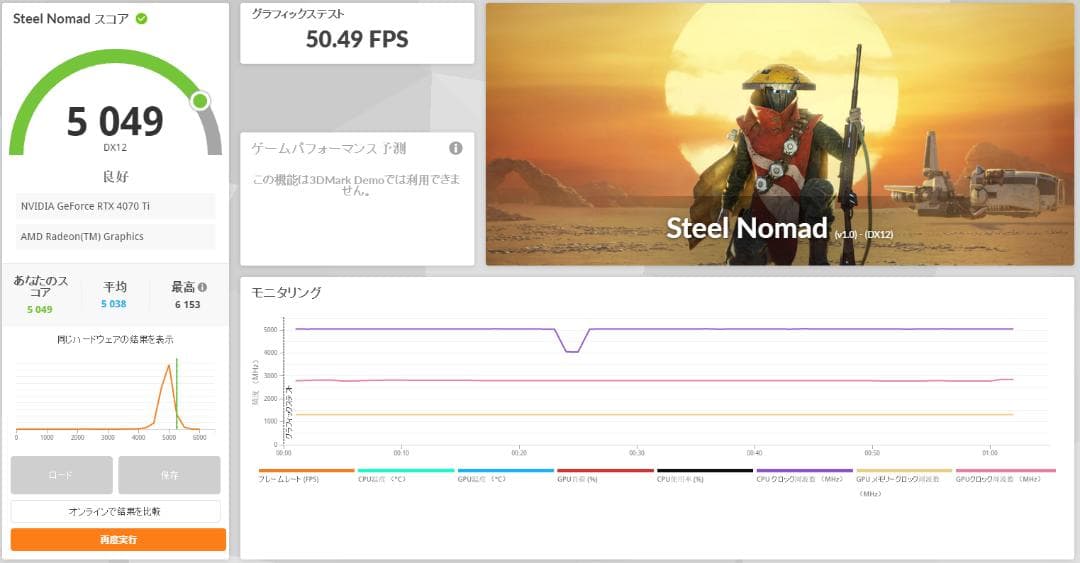Select the NVIDIA GeForce RTX 4070 Ti entry

pos(115,206)
